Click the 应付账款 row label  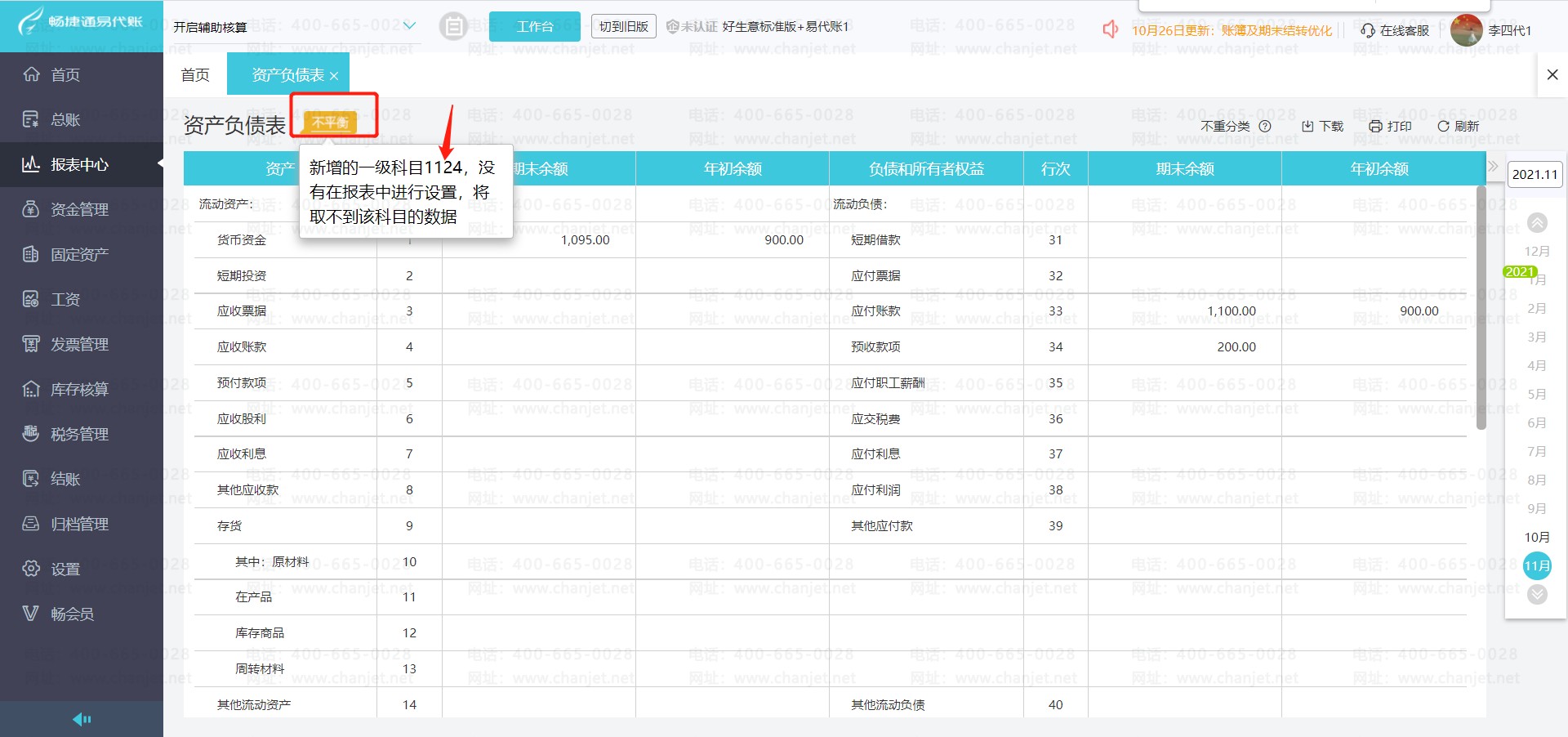(x=875, y=311)
